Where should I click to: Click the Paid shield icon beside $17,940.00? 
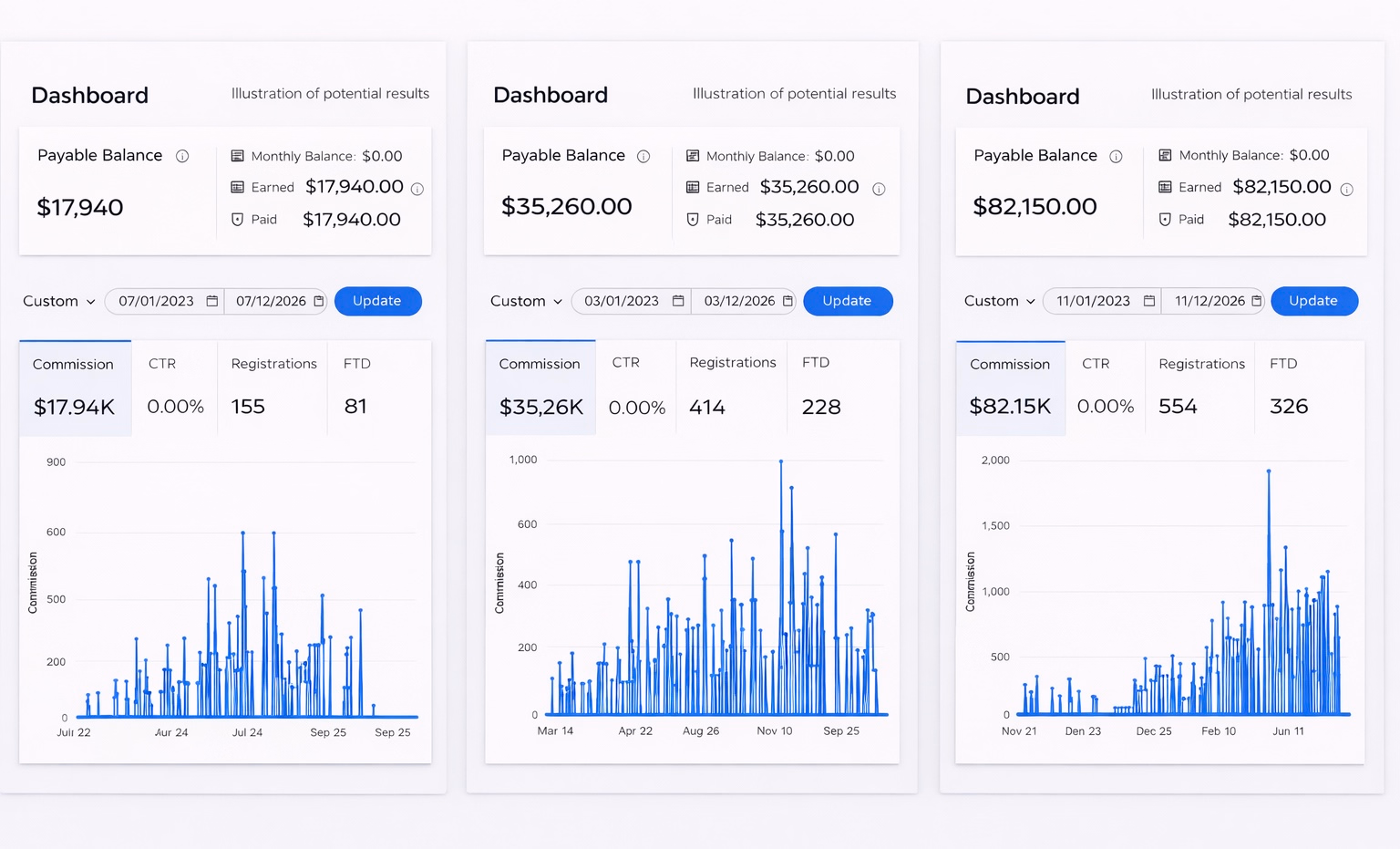(237, 219)
